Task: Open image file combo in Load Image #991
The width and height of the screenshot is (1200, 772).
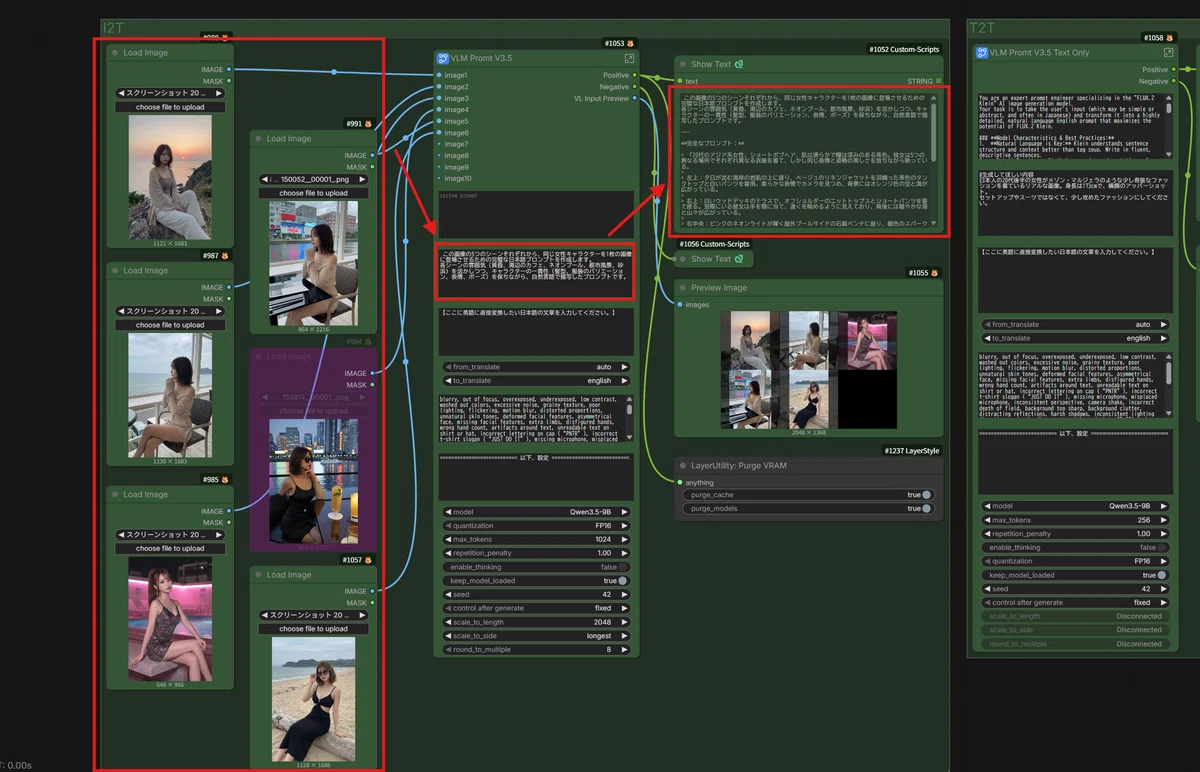Action: click(x=314, y=180)
